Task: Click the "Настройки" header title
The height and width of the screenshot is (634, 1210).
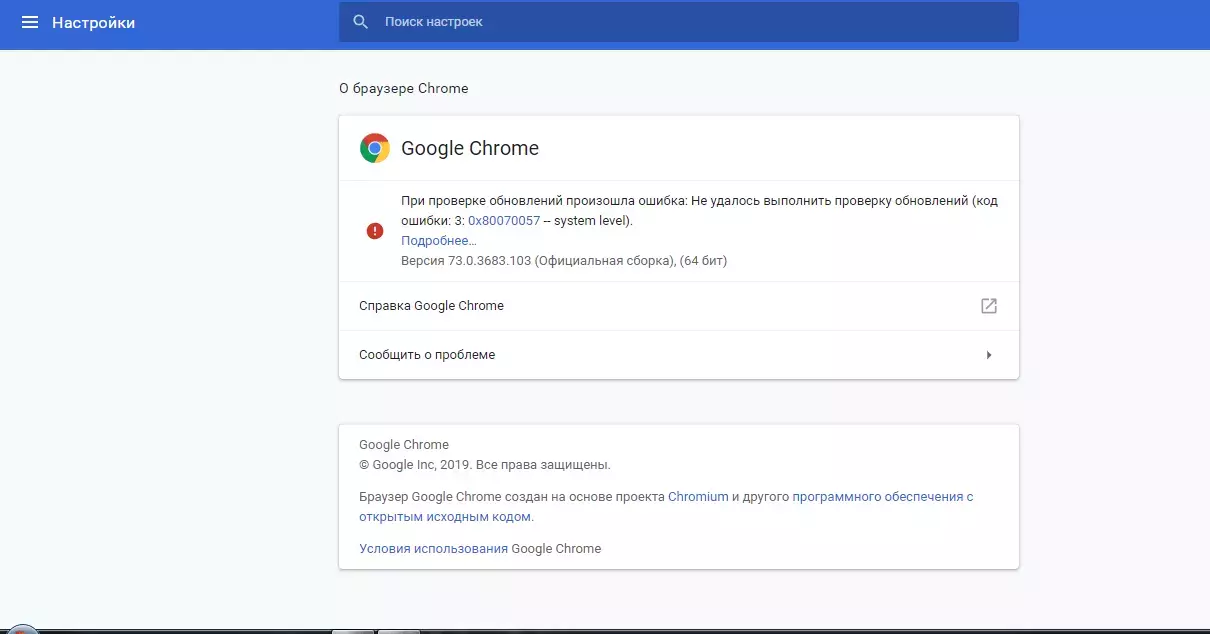Action: click(x=94, y=22)
